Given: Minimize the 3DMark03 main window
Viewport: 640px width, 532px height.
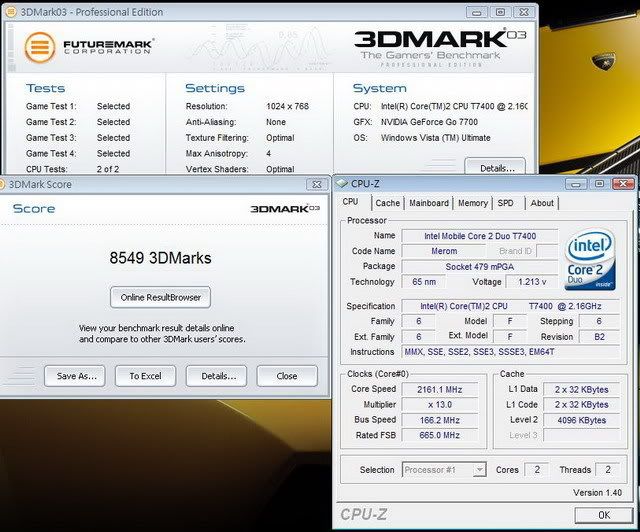Looking at the screenshot, I should coord(476,12).
